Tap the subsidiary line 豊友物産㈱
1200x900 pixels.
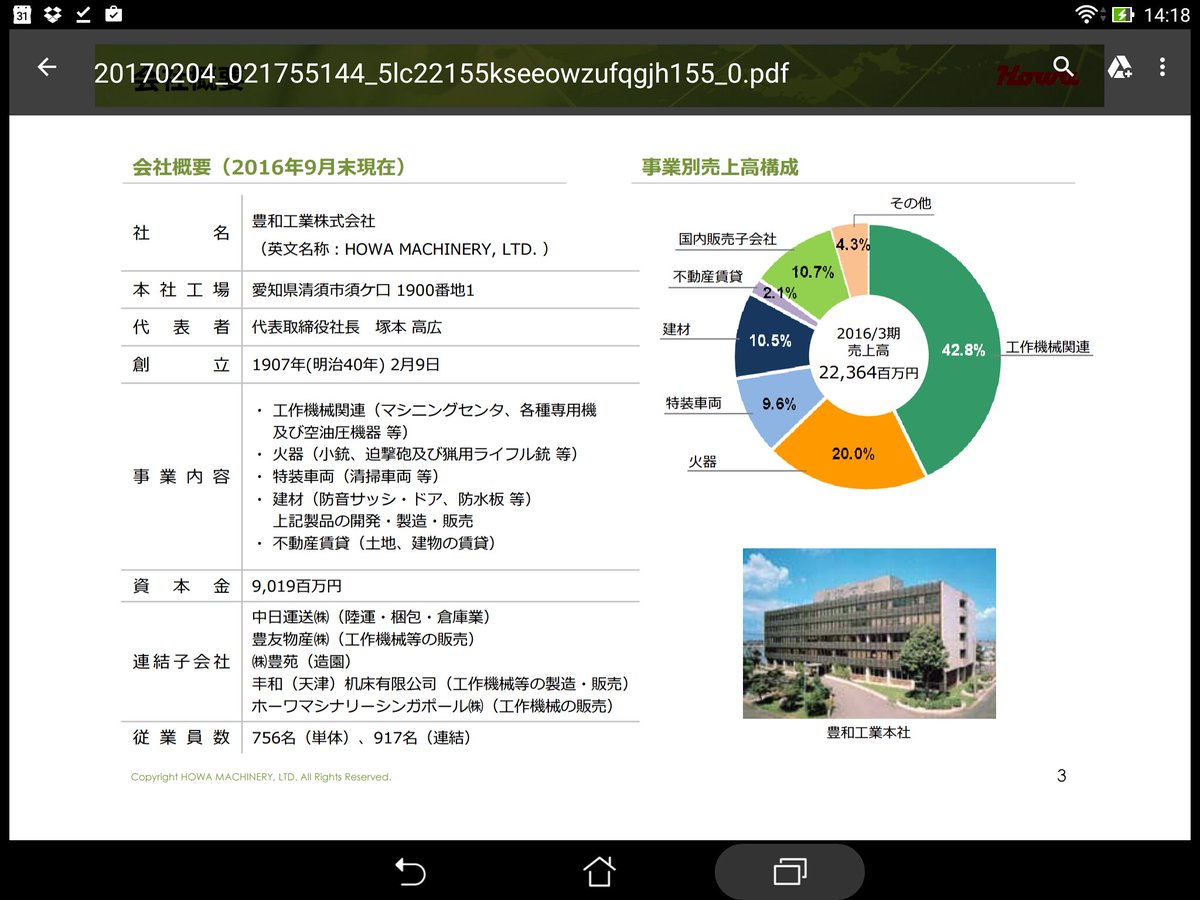(363, 639)
